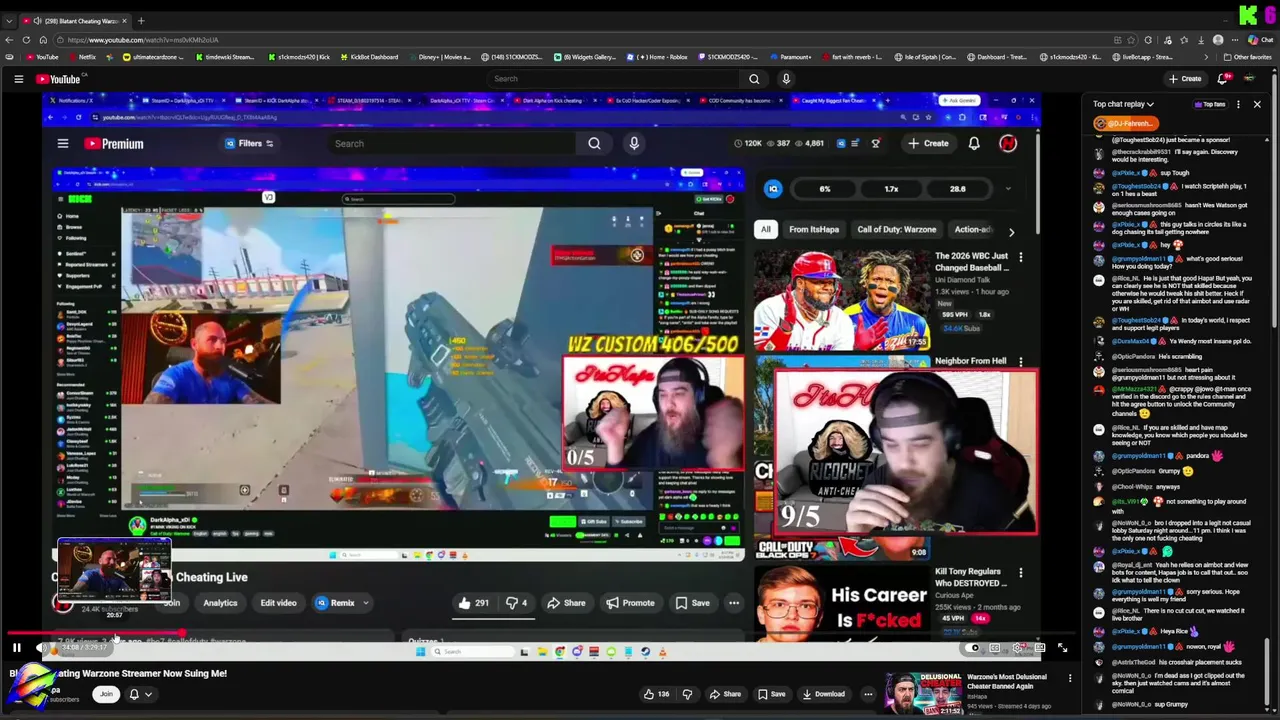Open the YouTube guide hamburger menu
The height and width of the screenshot is (720, 1280).
click(x=18, y=79)
